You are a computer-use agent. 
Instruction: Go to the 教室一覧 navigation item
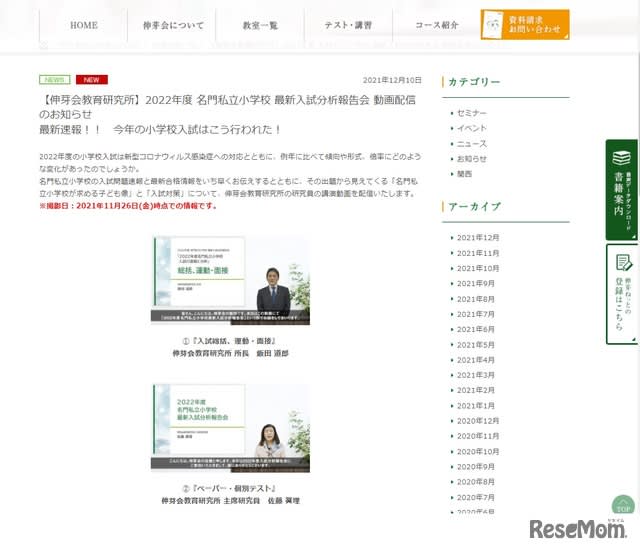pyautogui.click(x=260, y=25)
